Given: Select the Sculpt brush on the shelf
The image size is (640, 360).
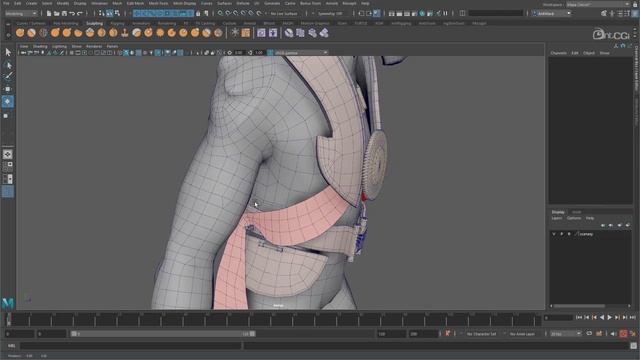Looking at the screenshot, I should pyautogui.click(x=20, y=33).
